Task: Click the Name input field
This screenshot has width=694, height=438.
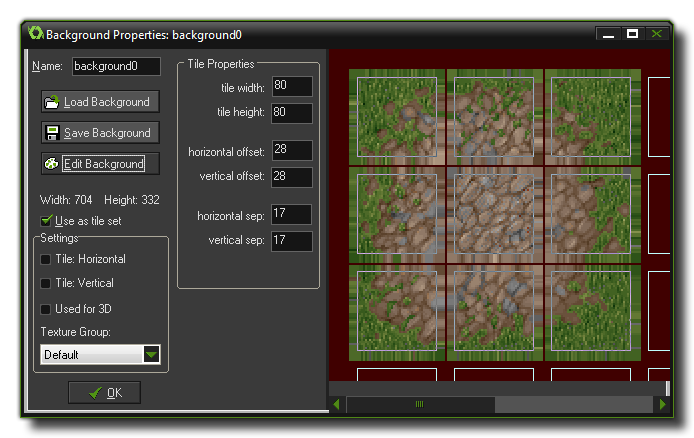Action: 116,67
